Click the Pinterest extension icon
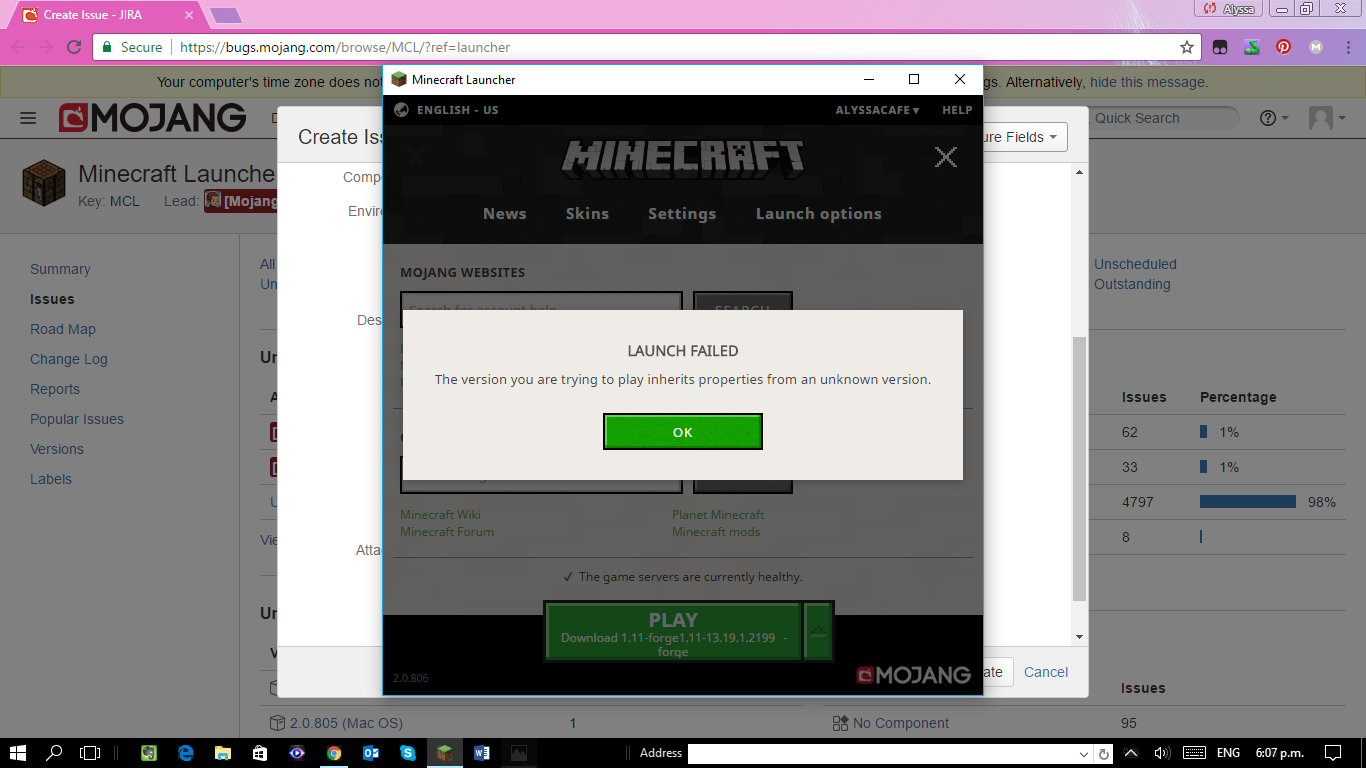The width and height of the screenshot is (1366, 768). coord(1284,47)
